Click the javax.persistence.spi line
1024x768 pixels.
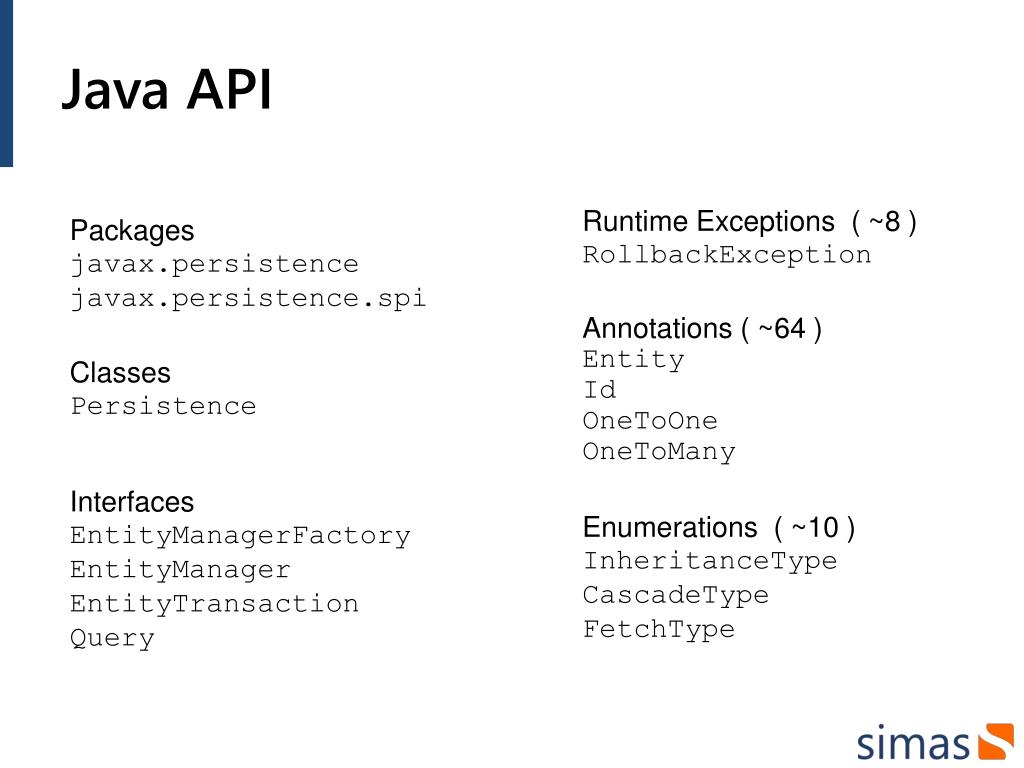pyautogui.click(x=248, y=299)
